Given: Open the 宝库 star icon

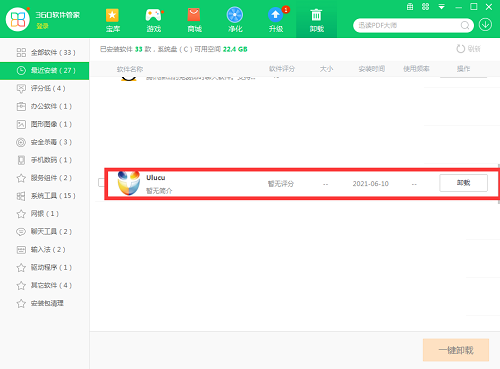Looking at the screenshot, I should [112, 15].
